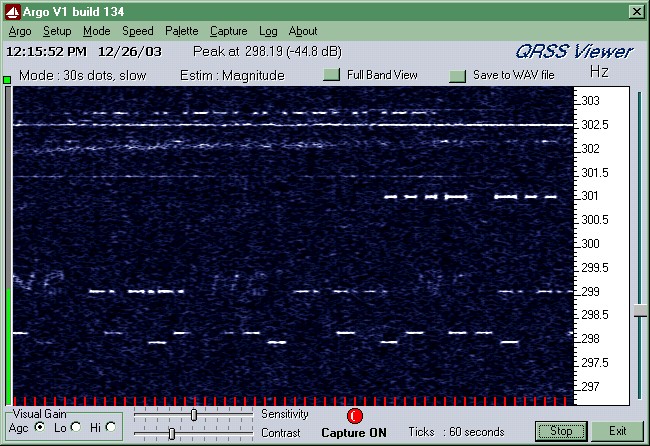650x446 pixels.
Task: Click the vertical frequency slider thumb at right
Action: 640,312
